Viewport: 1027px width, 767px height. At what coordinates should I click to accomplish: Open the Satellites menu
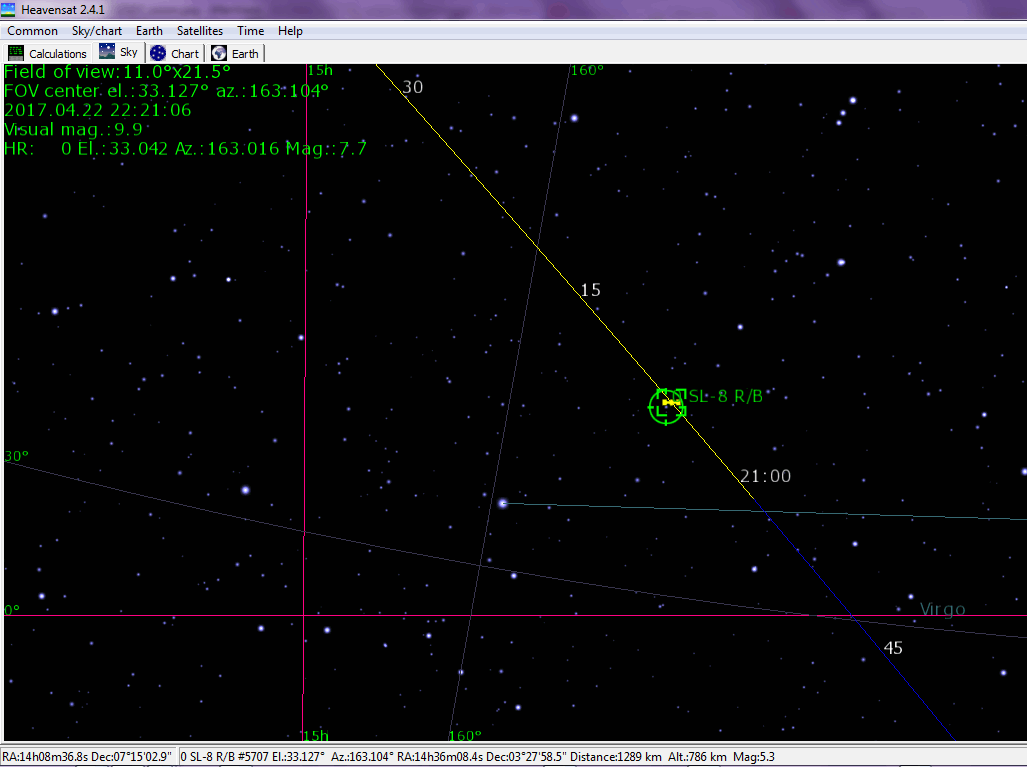coord(200,31)
